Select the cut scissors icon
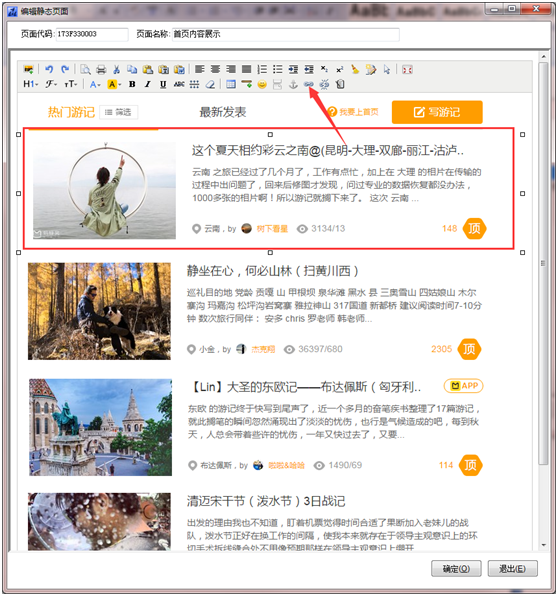 116,69
